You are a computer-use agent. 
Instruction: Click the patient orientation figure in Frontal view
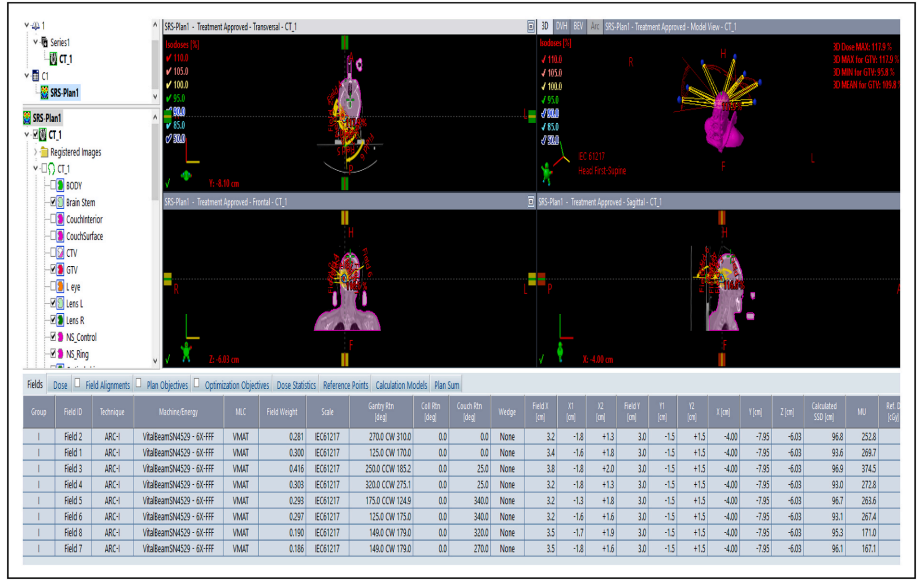184,354
